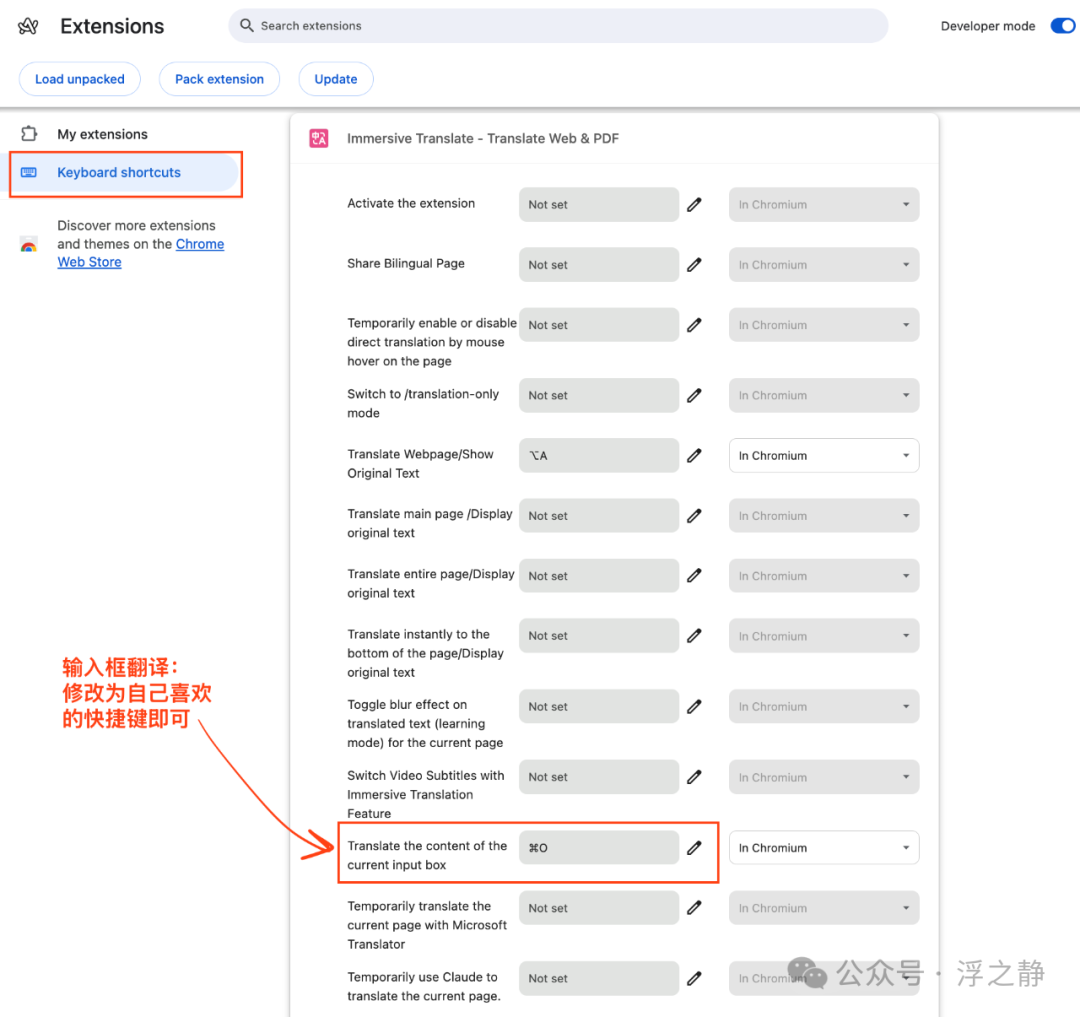Click the Chrome Web Store rainbow icon
Screen dimensions: 1080x1017
click(x=28, y=244)
